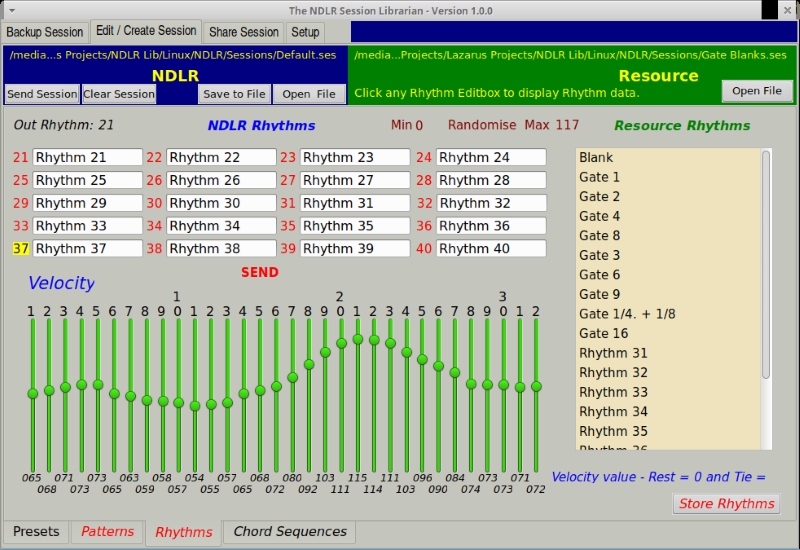Image resolution: width=800 pixels, height=550 pixels.
Task: Click the Store Rhythms button
Action: point(727,504)
